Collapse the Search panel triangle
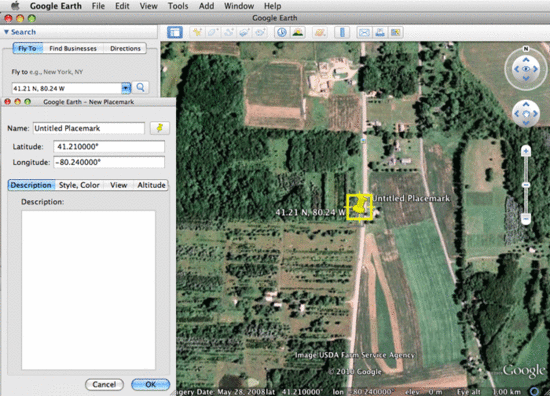 coord(6,32)
